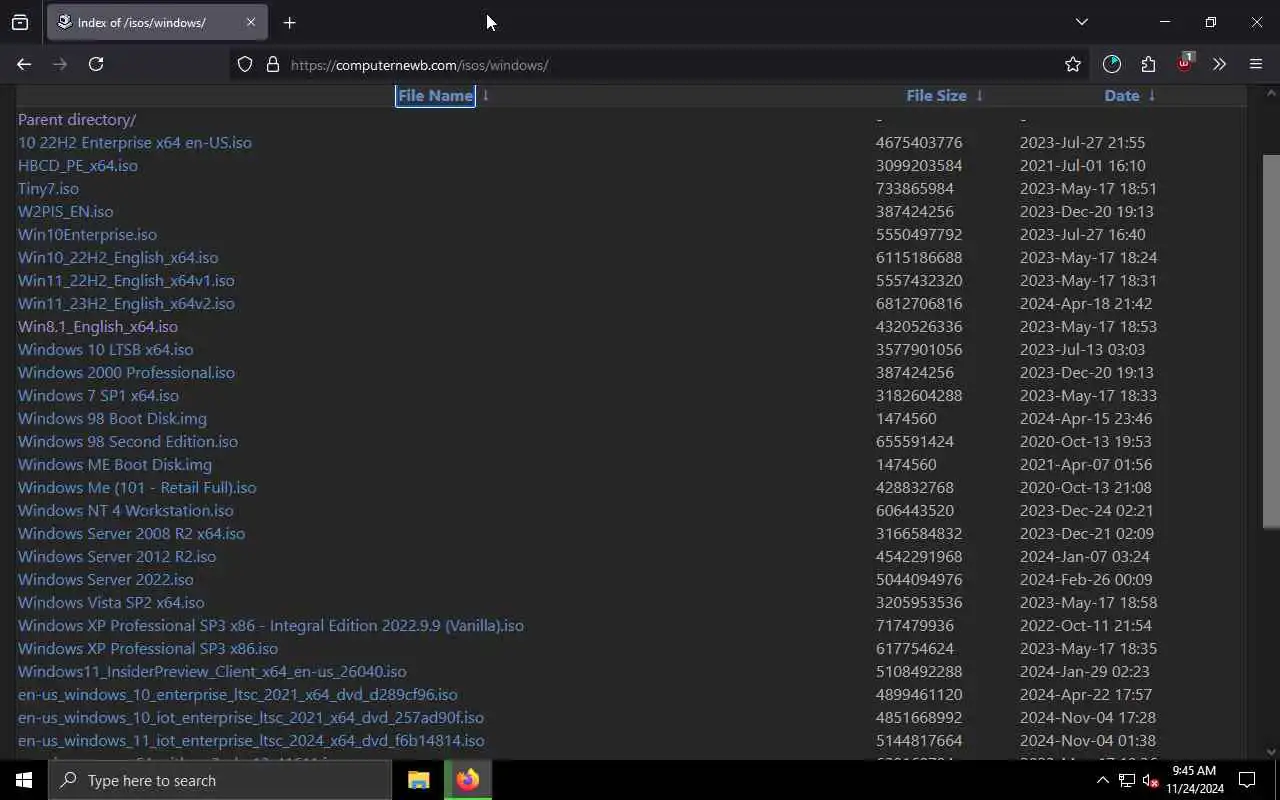
Task: Download windows_10_iot_enterprise_ltsc_2021 257ad90f.iso
Action: pos(251,718)
